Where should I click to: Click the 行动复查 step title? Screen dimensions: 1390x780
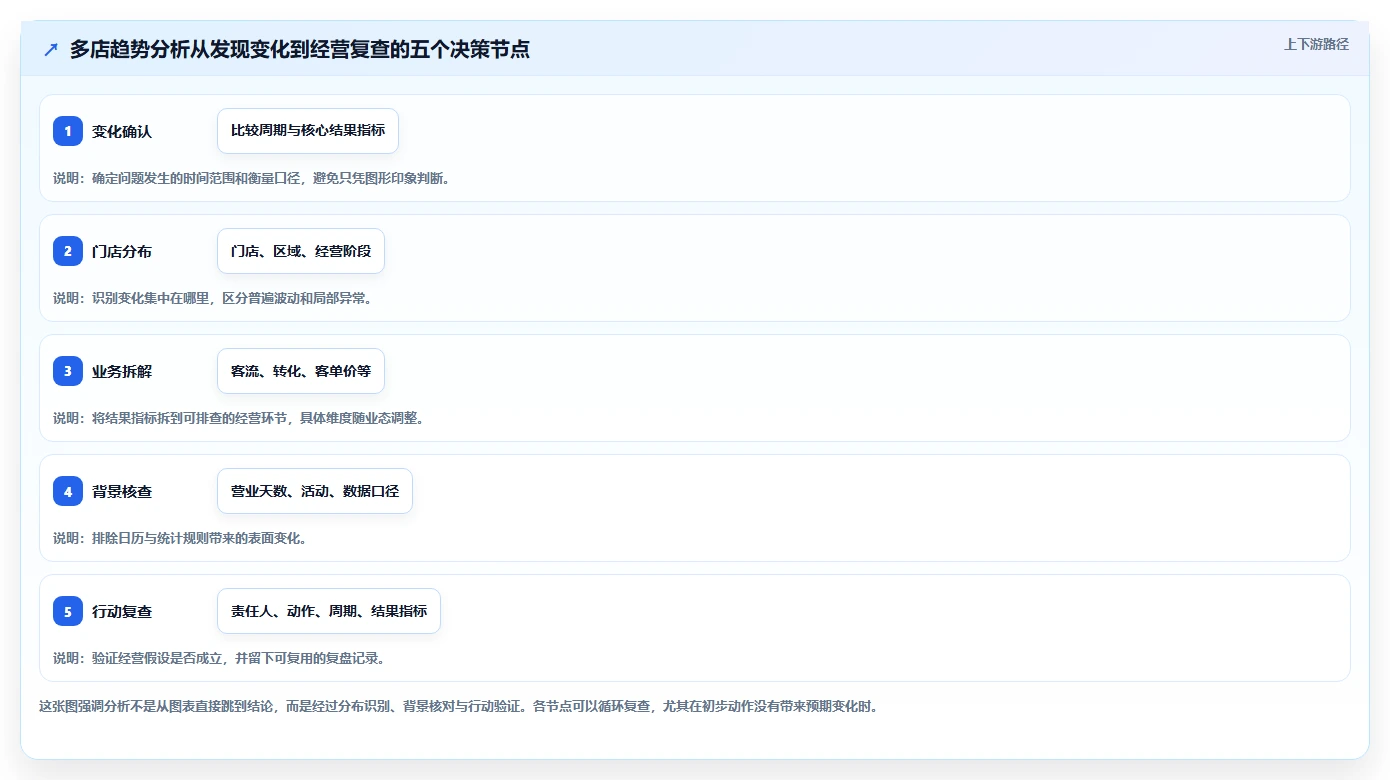point(122,611)
